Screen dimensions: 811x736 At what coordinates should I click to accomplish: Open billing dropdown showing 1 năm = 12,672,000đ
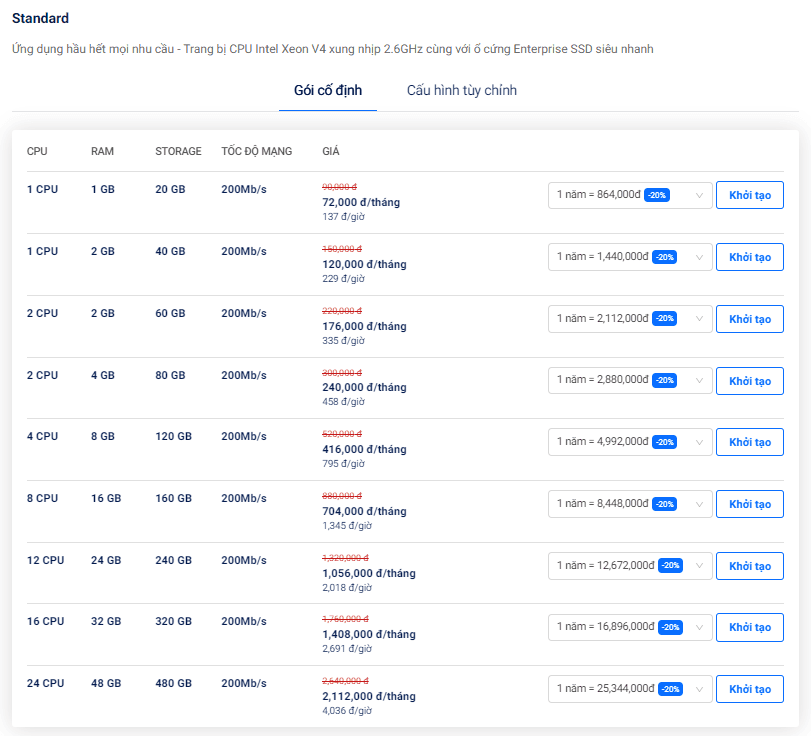point(630,565)
